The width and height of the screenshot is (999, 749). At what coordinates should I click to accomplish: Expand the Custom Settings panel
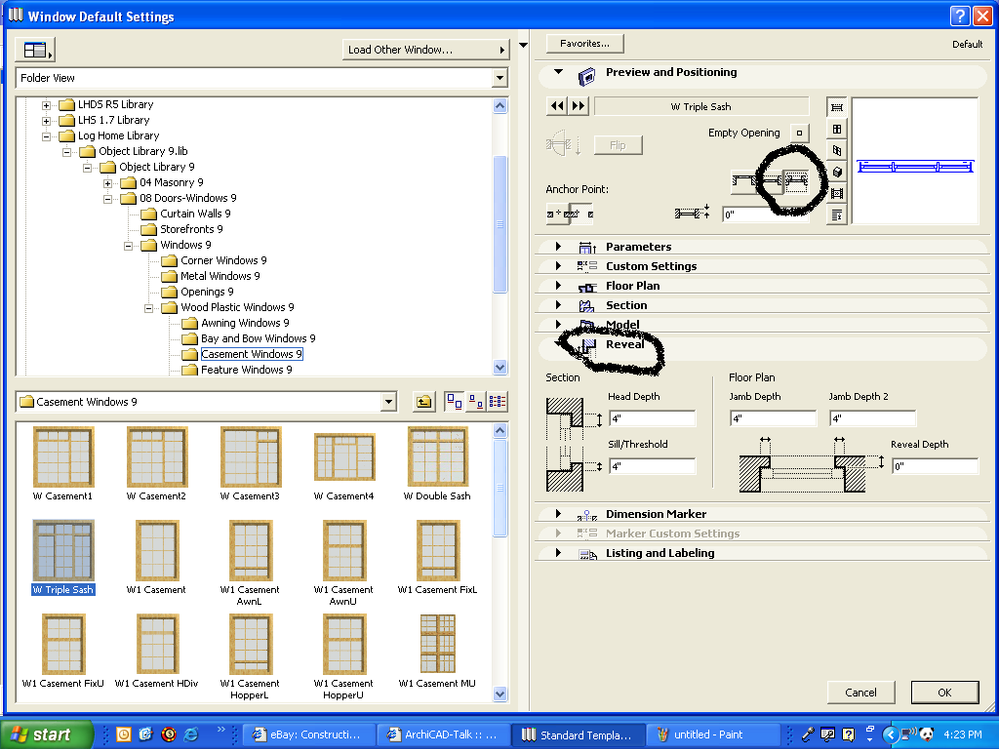[x=558, y=266]
